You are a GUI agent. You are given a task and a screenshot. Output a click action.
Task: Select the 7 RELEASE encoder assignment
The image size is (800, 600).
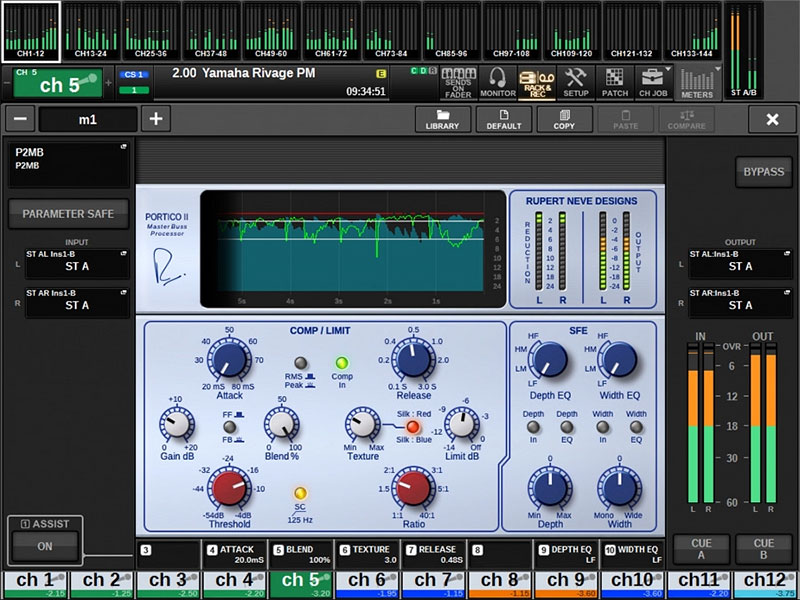point(434,555)
